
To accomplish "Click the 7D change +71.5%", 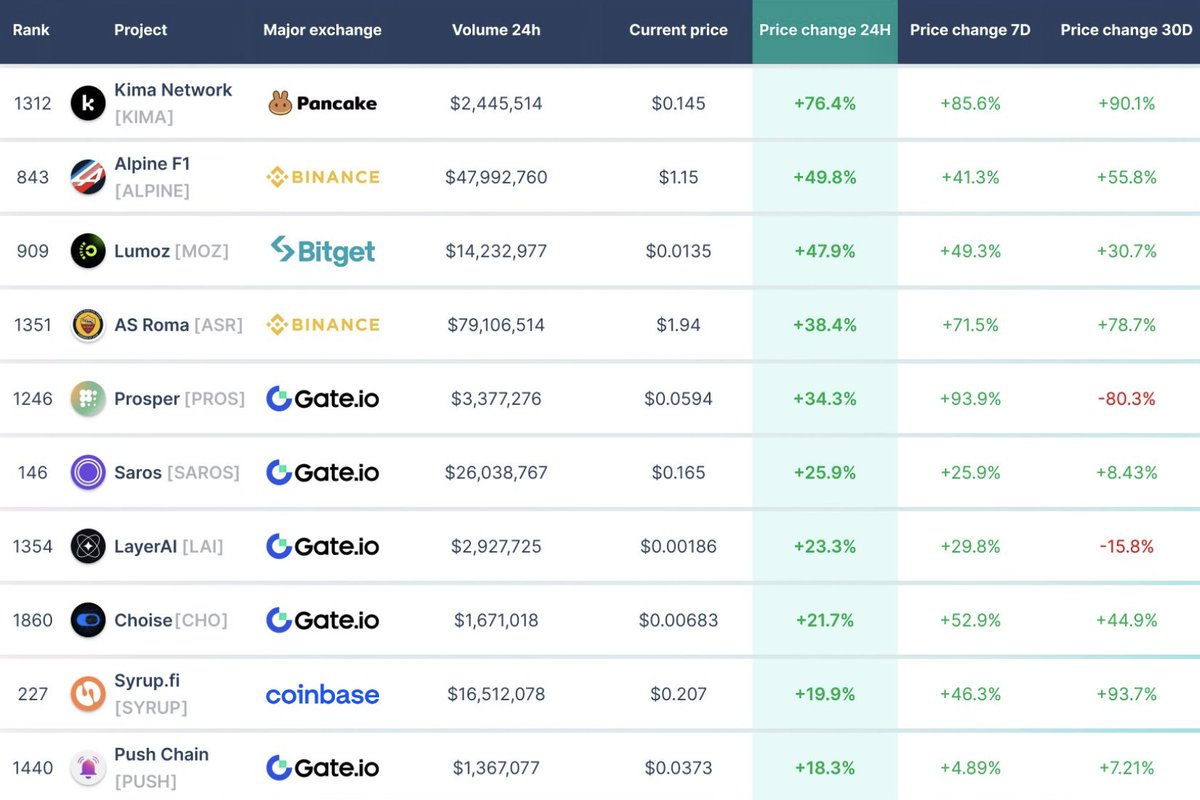I will [x=970, y=325].
